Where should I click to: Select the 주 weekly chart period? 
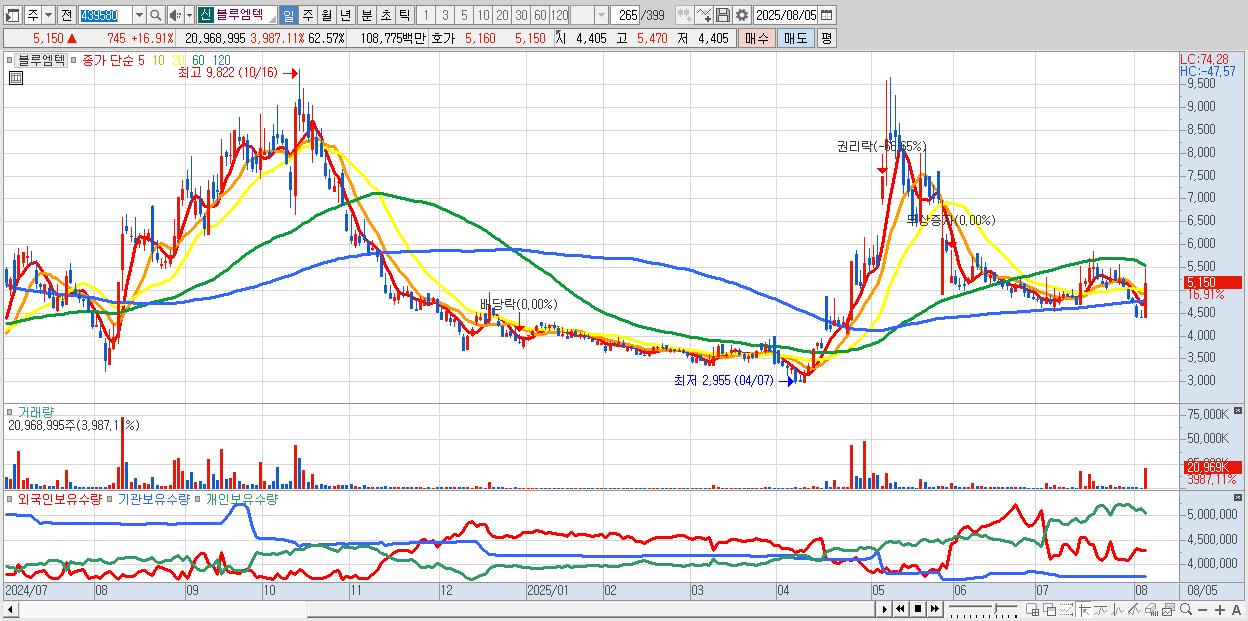pyautogui.click(x=307, y=15)
